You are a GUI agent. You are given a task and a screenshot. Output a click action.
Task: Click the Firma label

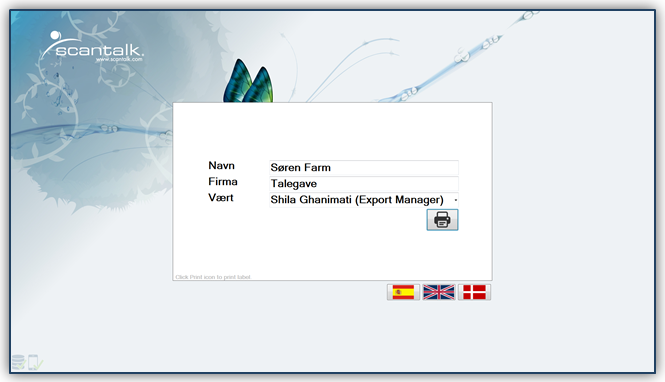point(223,181)
